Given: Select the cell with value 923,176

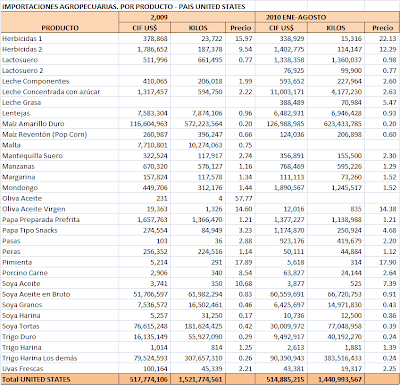Looking at the screenshot, I should click(x=281, y=241).
